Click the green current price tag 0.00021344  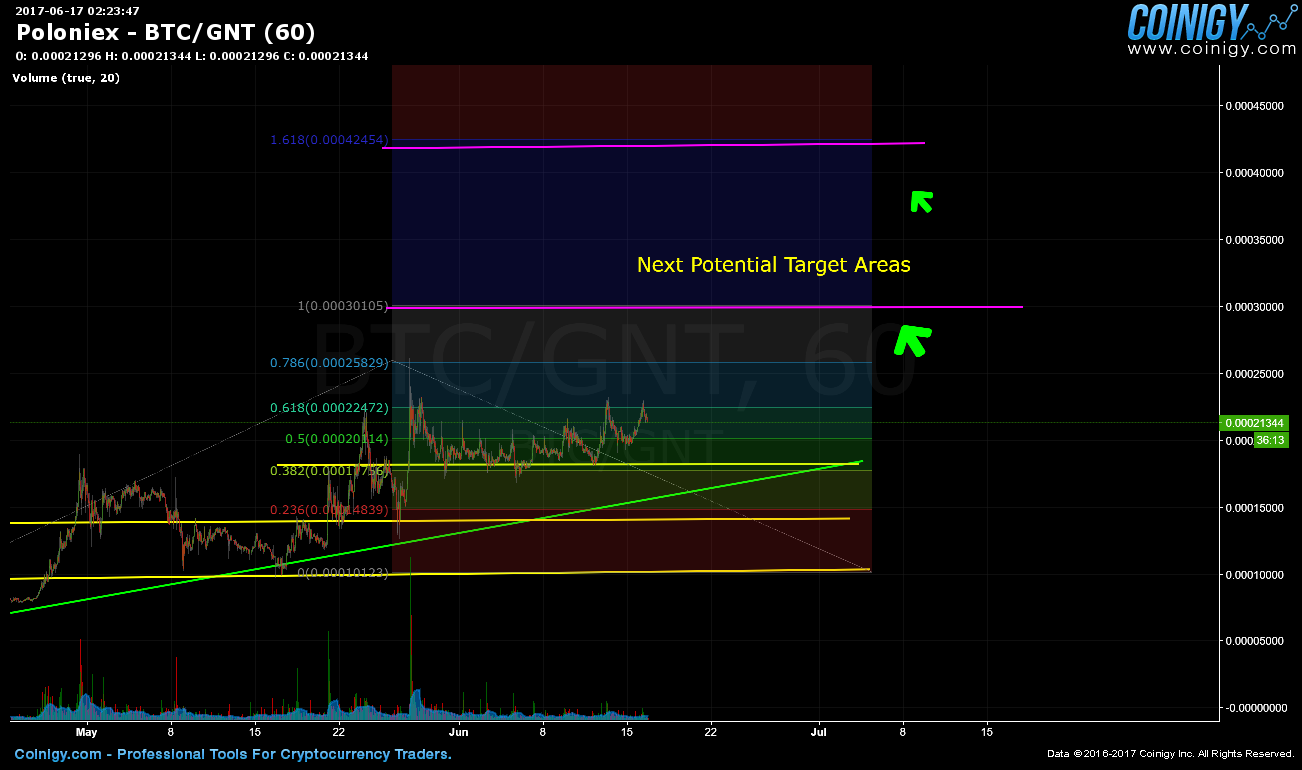point(1255,424)
